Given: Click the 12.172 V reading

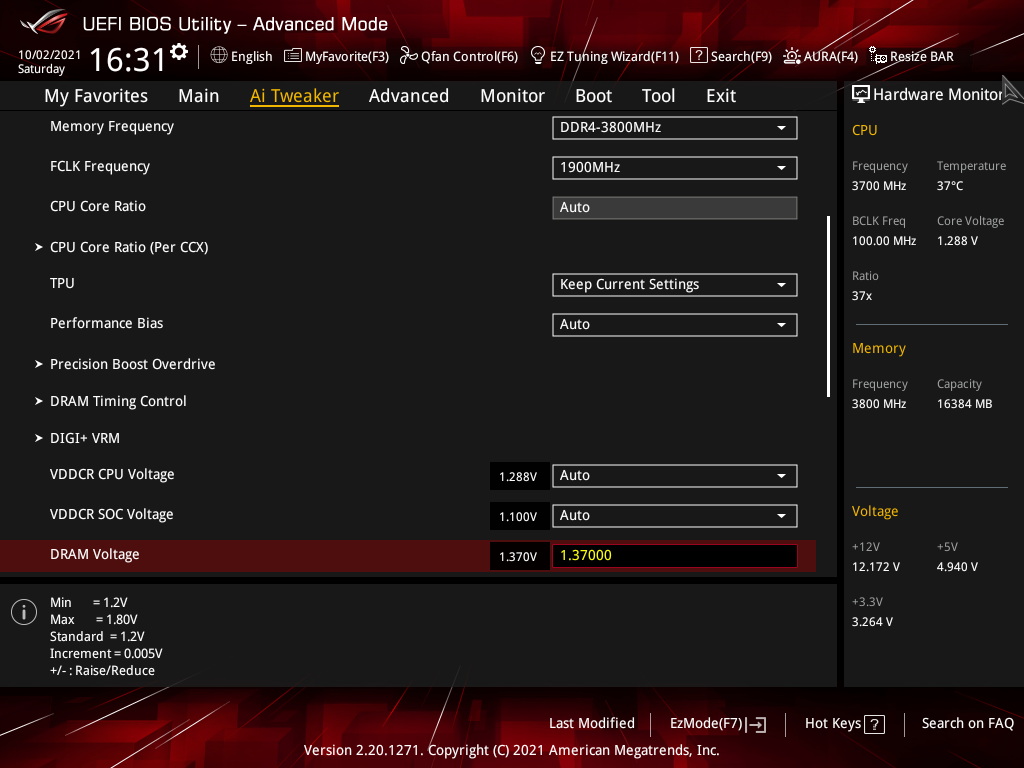Looking at the screenshot, I should (876, 567).
